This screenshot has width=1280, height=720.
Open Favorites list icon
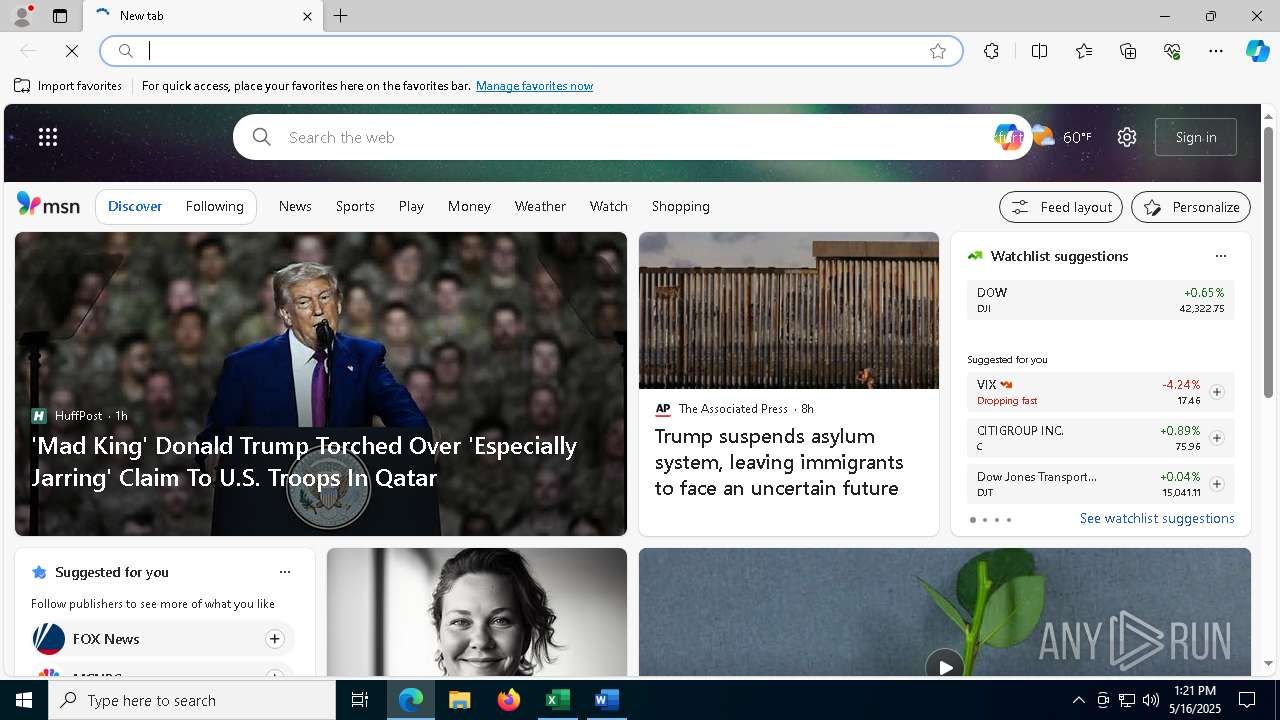1084,51
